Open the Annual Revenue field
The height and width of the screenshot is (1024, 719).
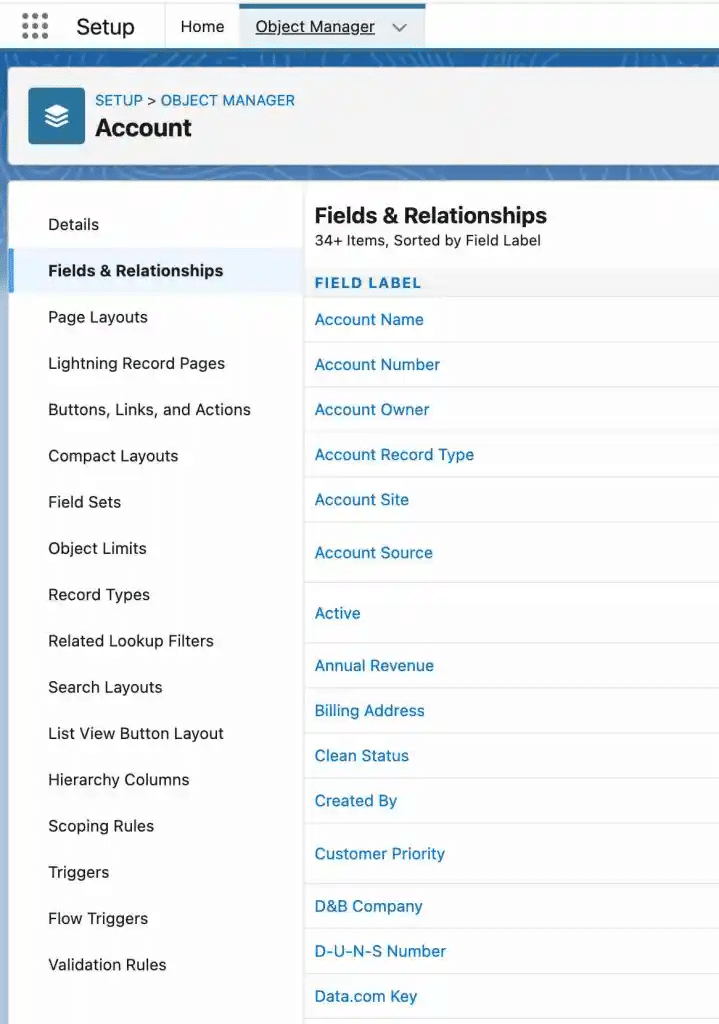[374, 665]
